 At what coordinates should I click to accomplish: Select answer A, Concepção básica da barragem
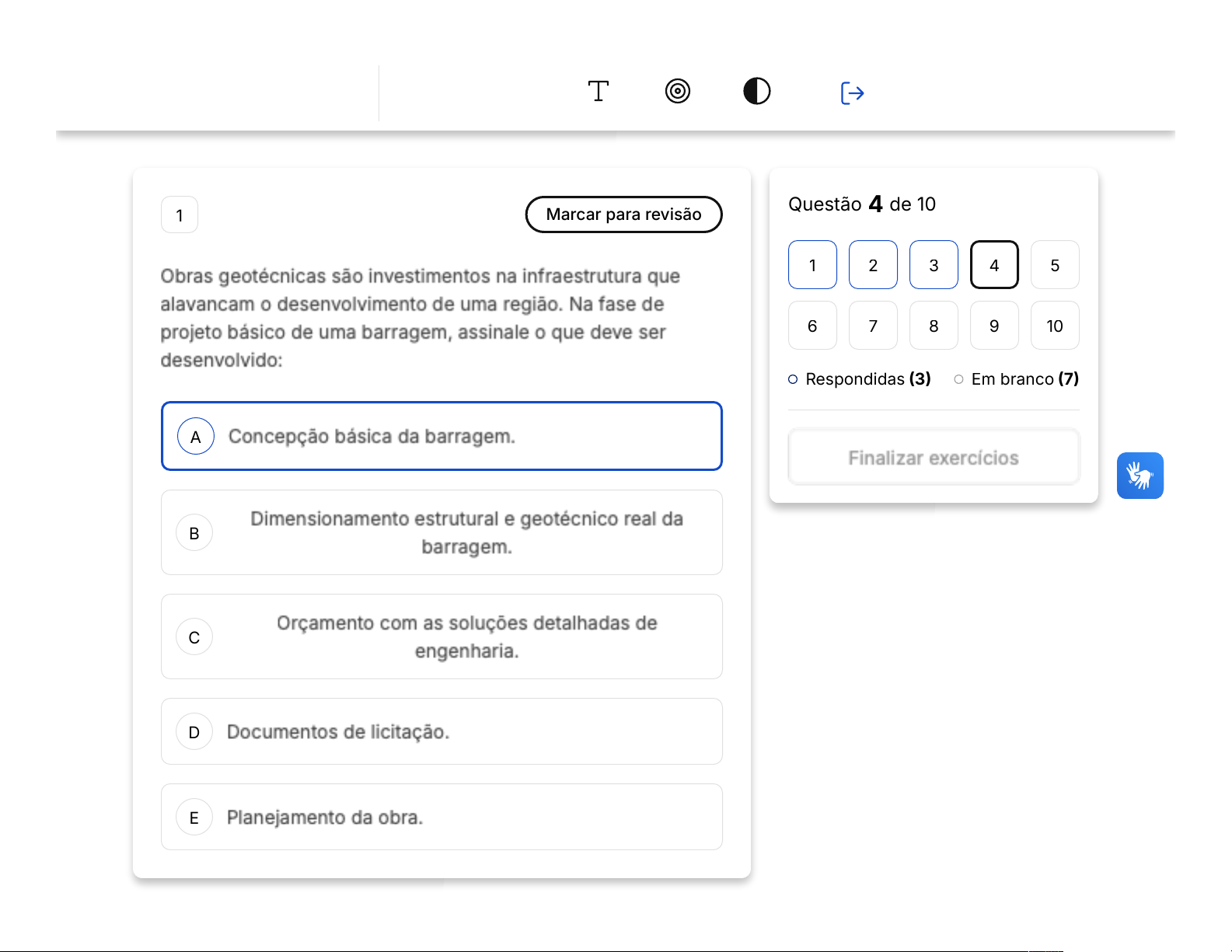pos(441,436)
